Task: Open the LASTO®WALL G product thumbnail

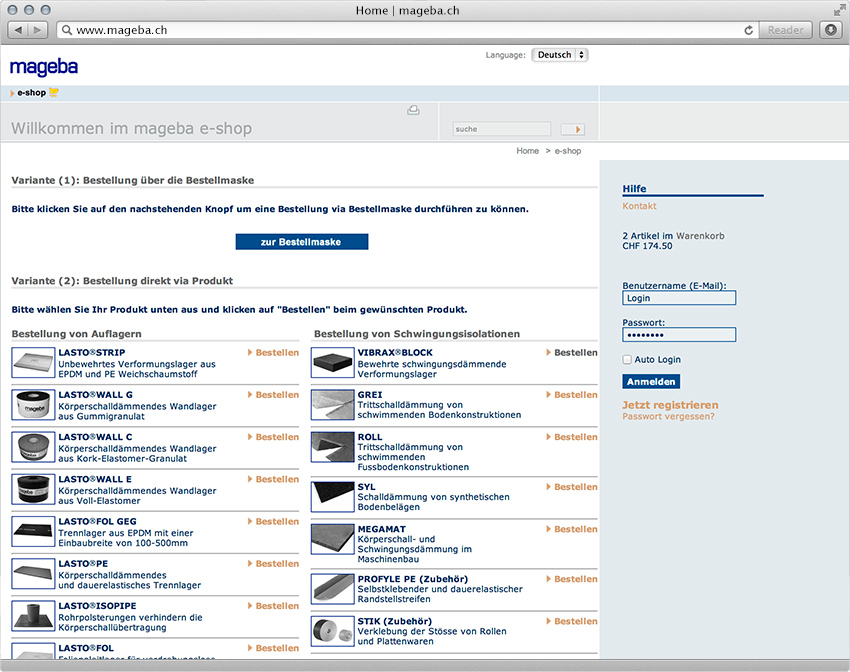Action: (33, 405)
